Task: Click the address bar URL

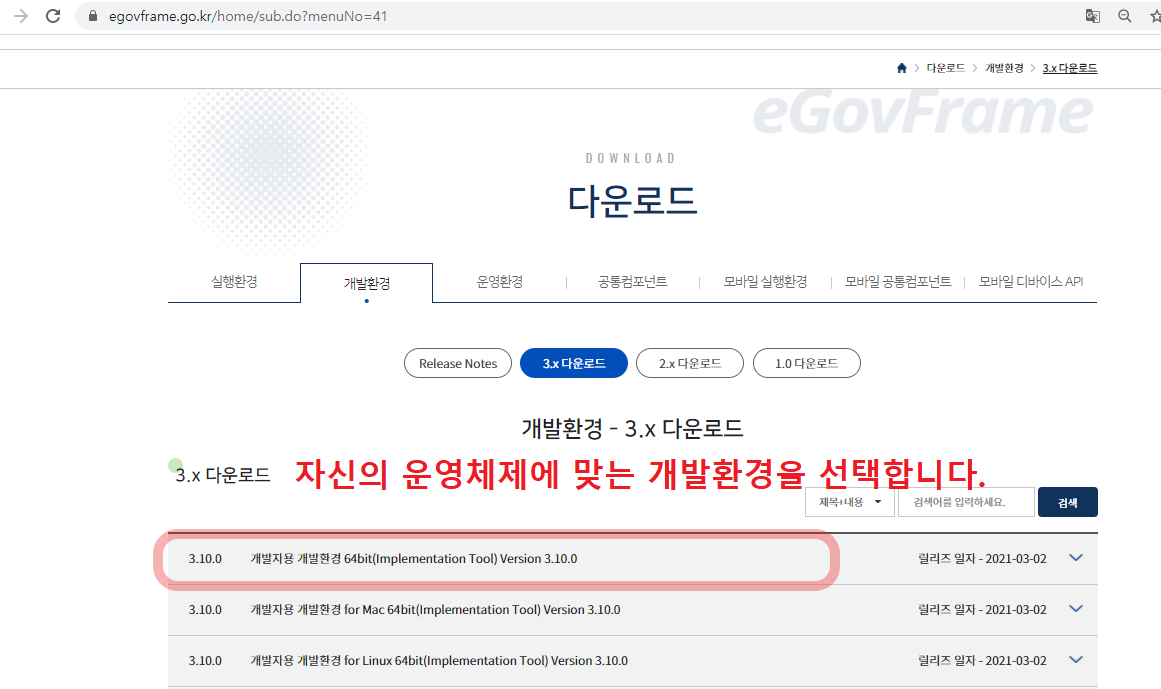Action: pyautogui.click(x=248, y=16)
